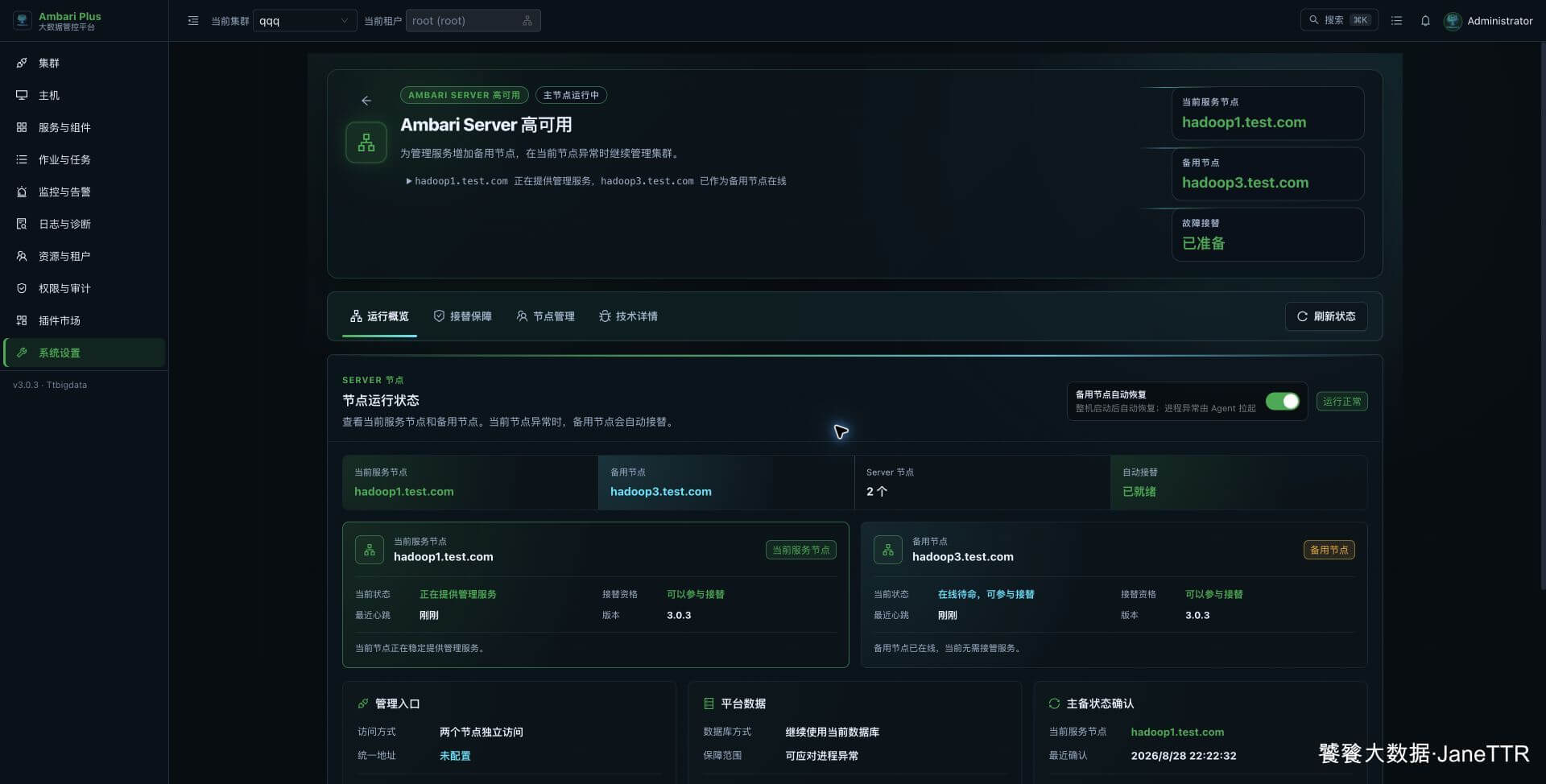The height and width of the screenshot is (784, 1546).
Task: Toggle 备用节点自动恢复 switch
Action: [x=1283, y=402]
